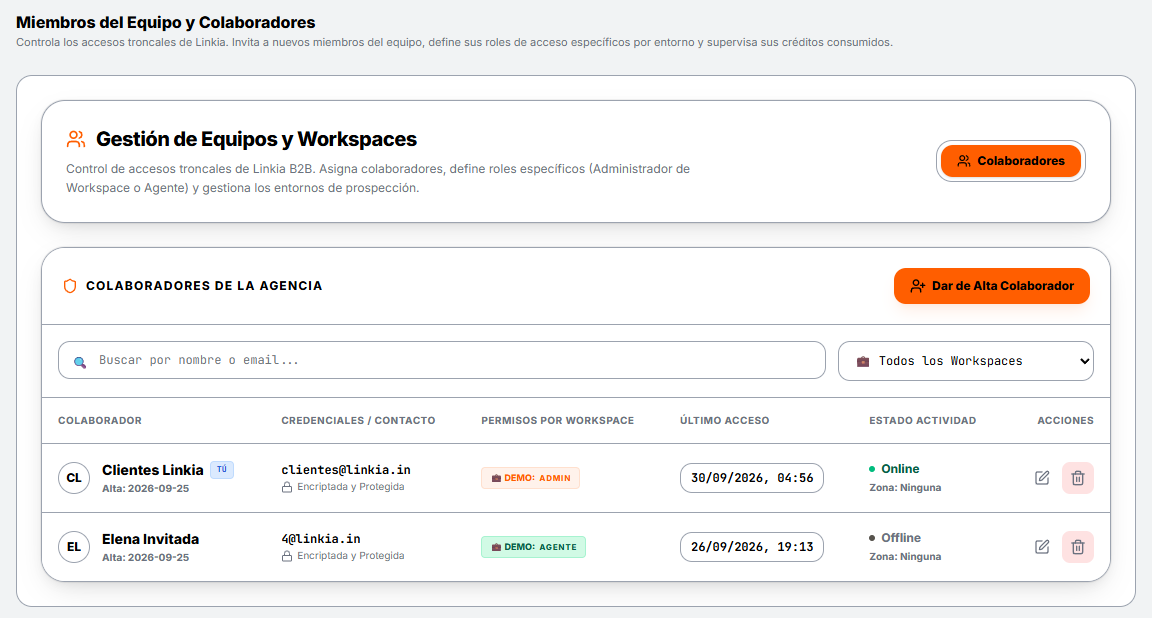This screenshot has height=618, width=1152.
Task: Click the search magnifier icon
Action: (x=80, y=362)
